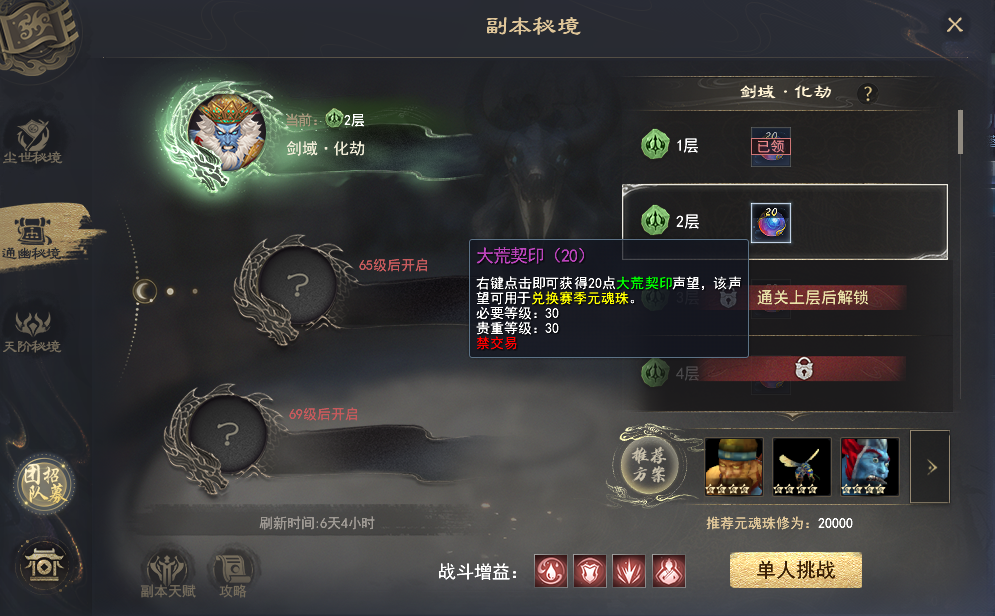Click the locked 65级后开启 dungeon slot
The height and width of the screenshot is (616, 995).
click(x=298, y=285)
